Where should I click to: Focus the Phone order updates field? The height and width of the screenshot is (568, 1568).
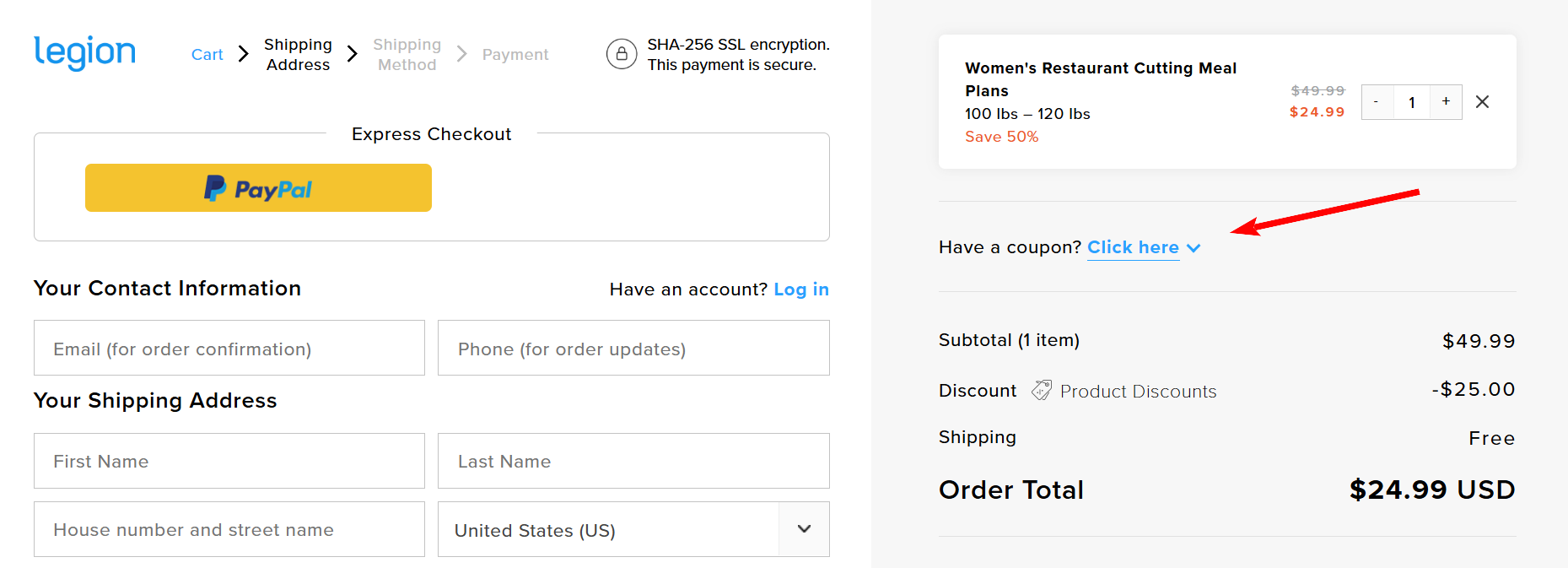[x=633, y=349]
